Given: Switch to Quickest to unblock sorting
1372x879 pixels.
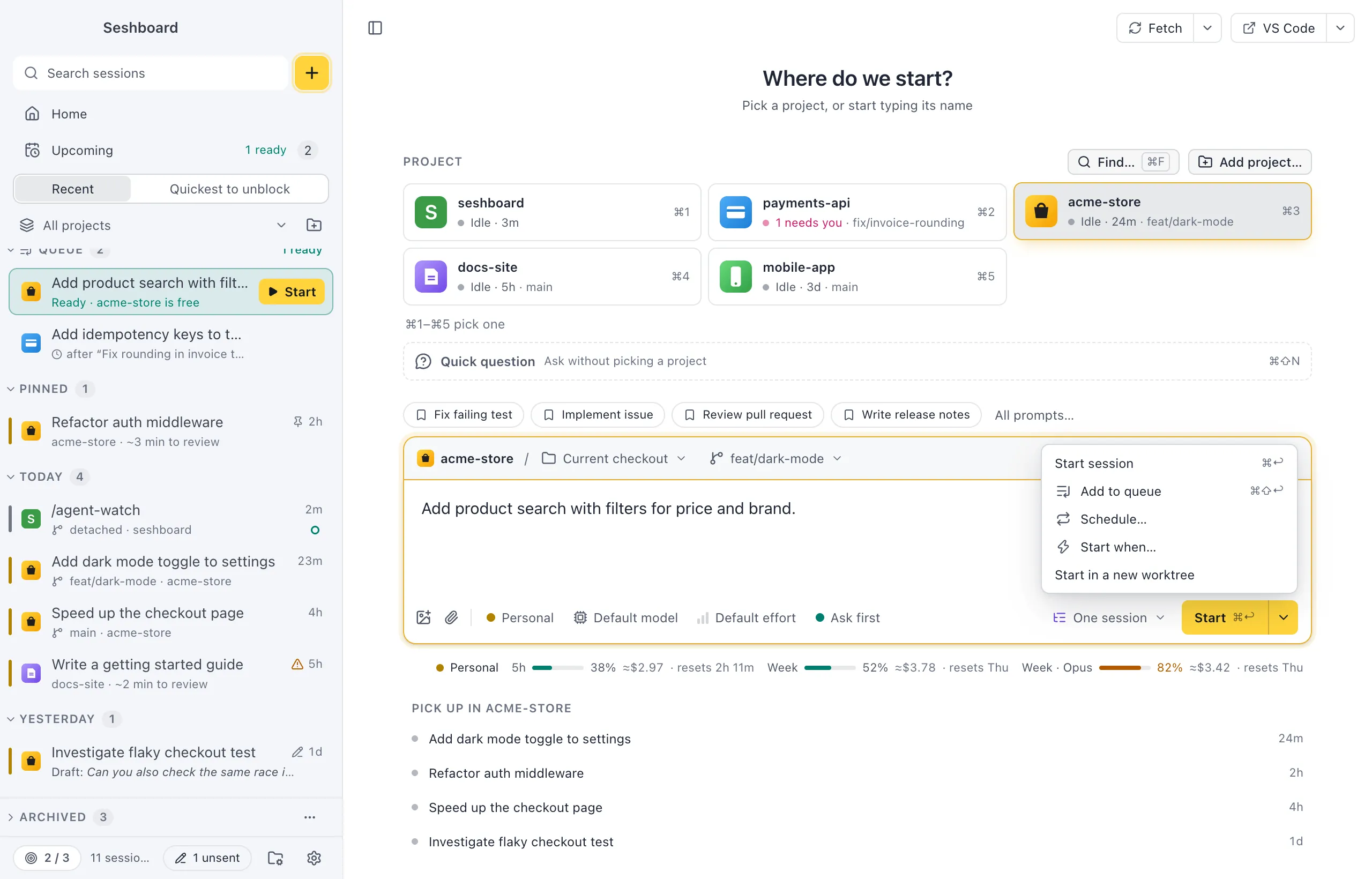Looking at the screenshot, I should pos(229,189).
